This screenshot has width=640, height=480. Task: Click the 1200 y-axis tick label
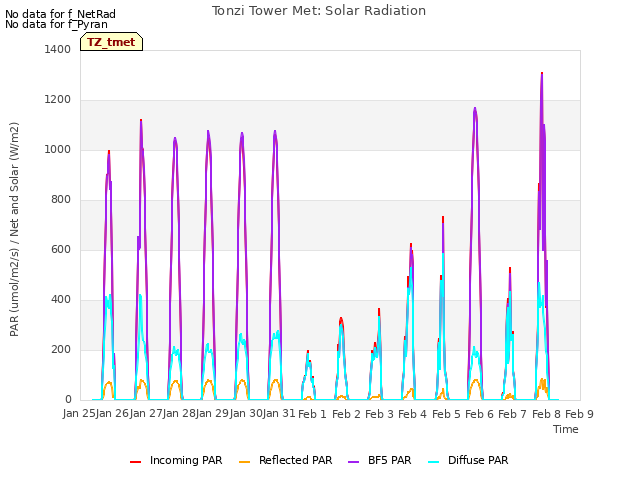point(58,100)
